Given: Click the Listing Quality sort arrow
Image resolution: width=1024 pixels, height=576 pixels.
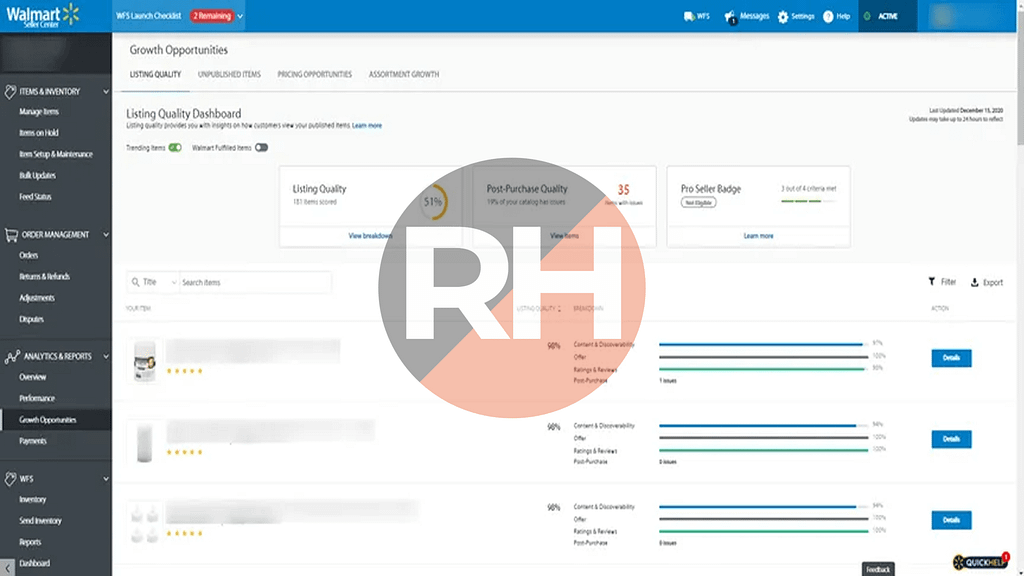Looking at the screenshot, I should click(559, 308).
